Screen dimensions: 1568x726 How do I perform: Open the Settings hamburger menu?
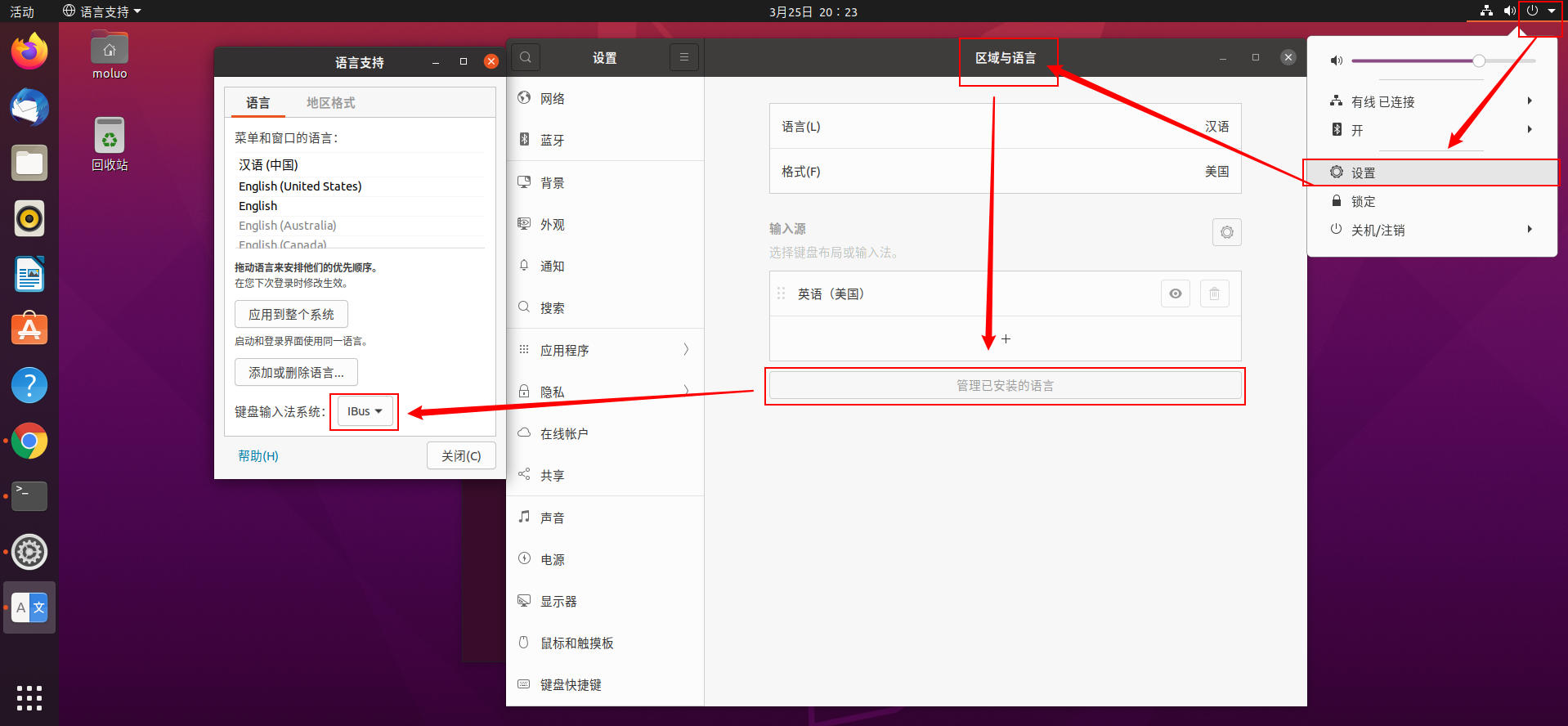(684, 57)
